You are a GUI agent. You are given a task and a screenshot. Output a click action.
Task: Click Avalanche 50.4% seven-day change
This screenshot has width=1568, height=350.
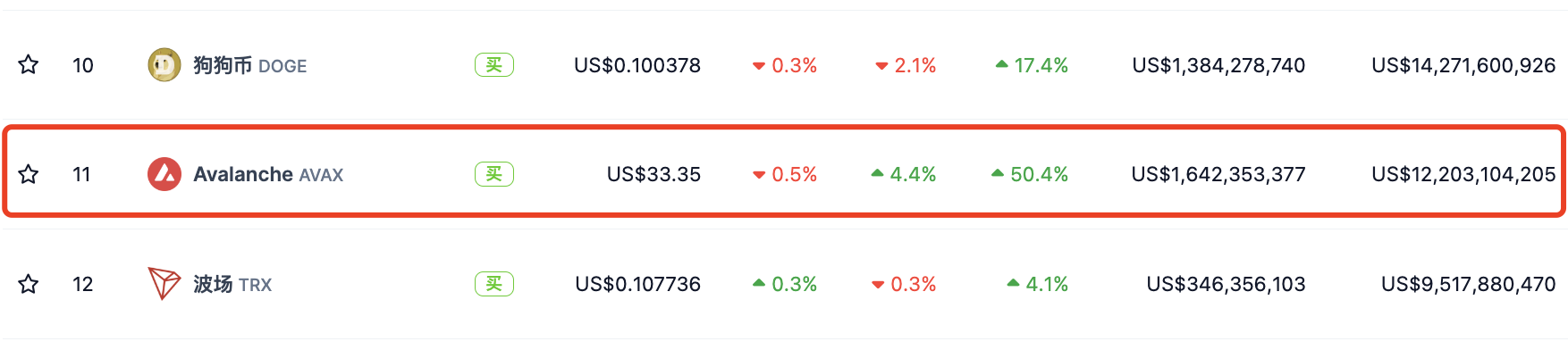(1030, 174)
